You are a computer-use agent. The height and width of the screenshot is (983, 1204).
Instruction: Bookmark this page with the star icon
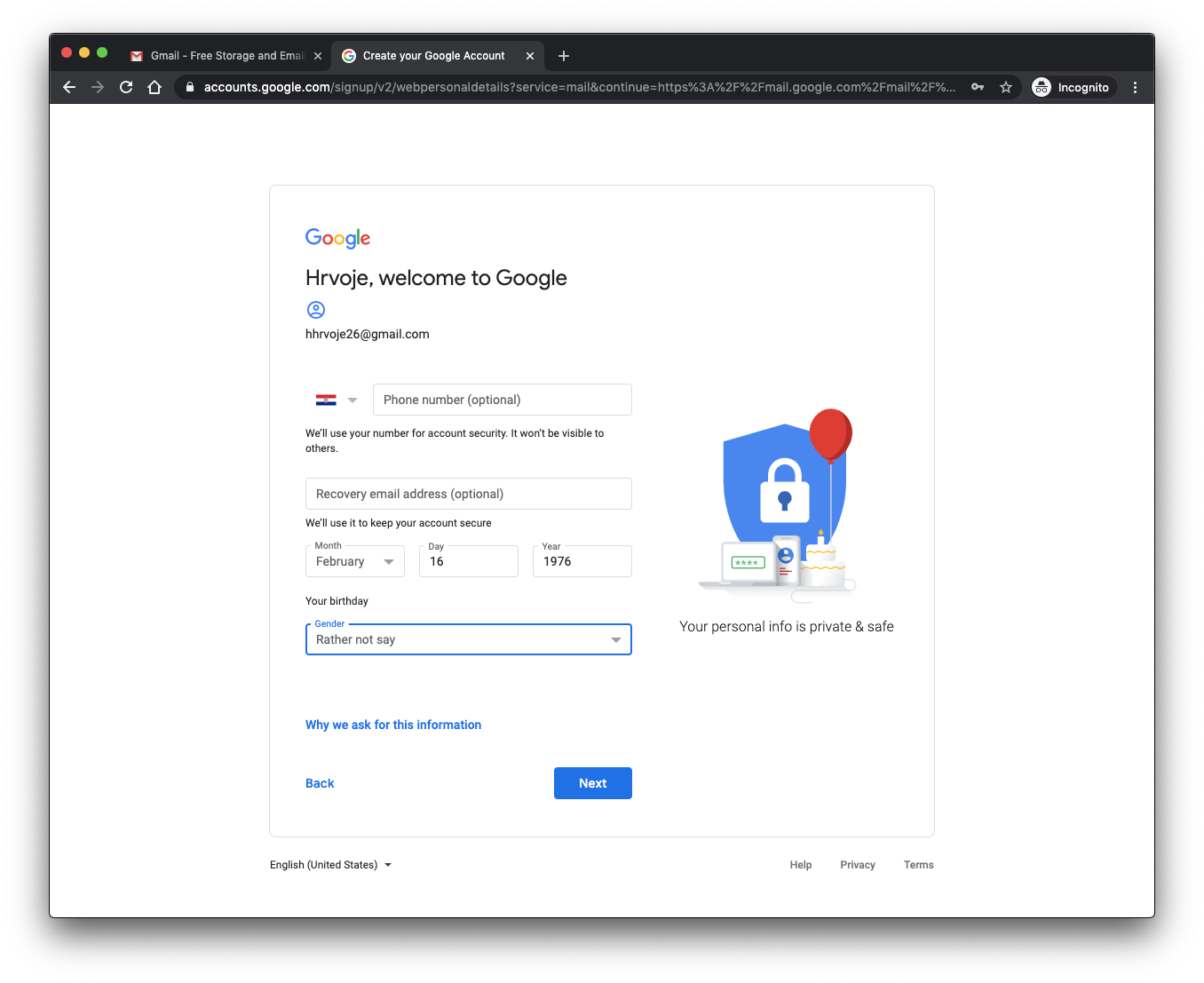point(1006,87)
